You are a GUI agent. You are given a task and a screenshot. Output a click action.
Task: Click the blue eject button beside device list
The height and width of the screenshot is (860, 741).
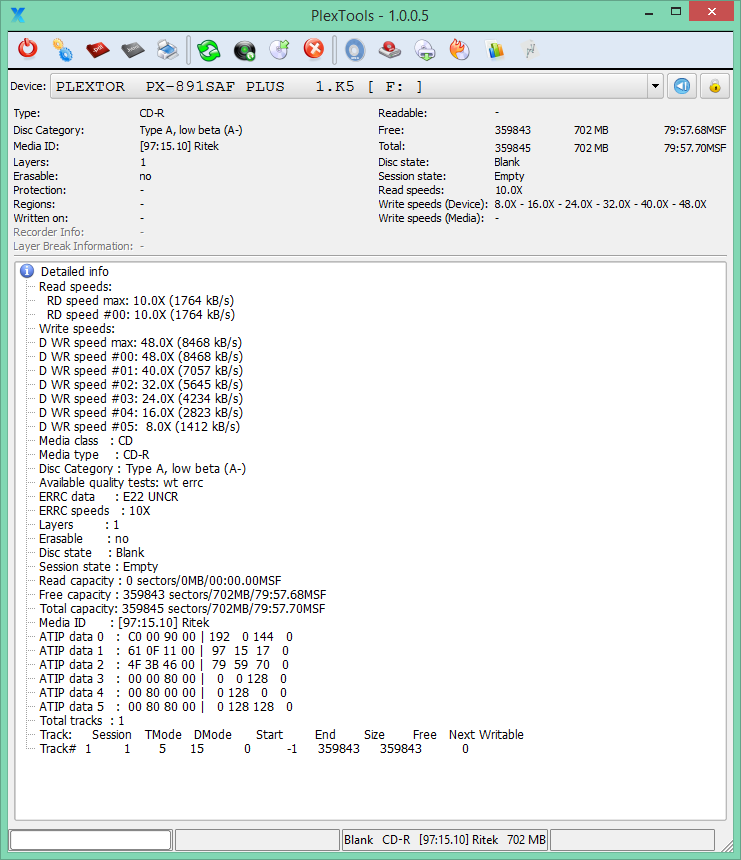(x=682, y=86)
